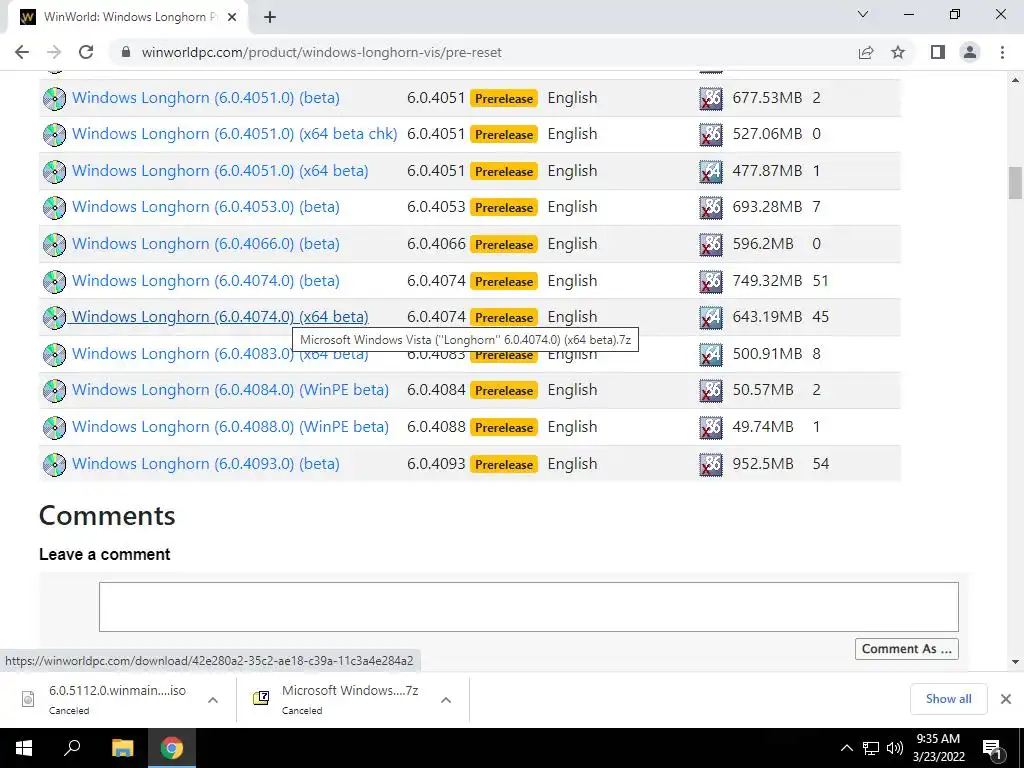Click Show all downloads
This screenshot has height=768, width=1024.
click(x=948, y=699)
